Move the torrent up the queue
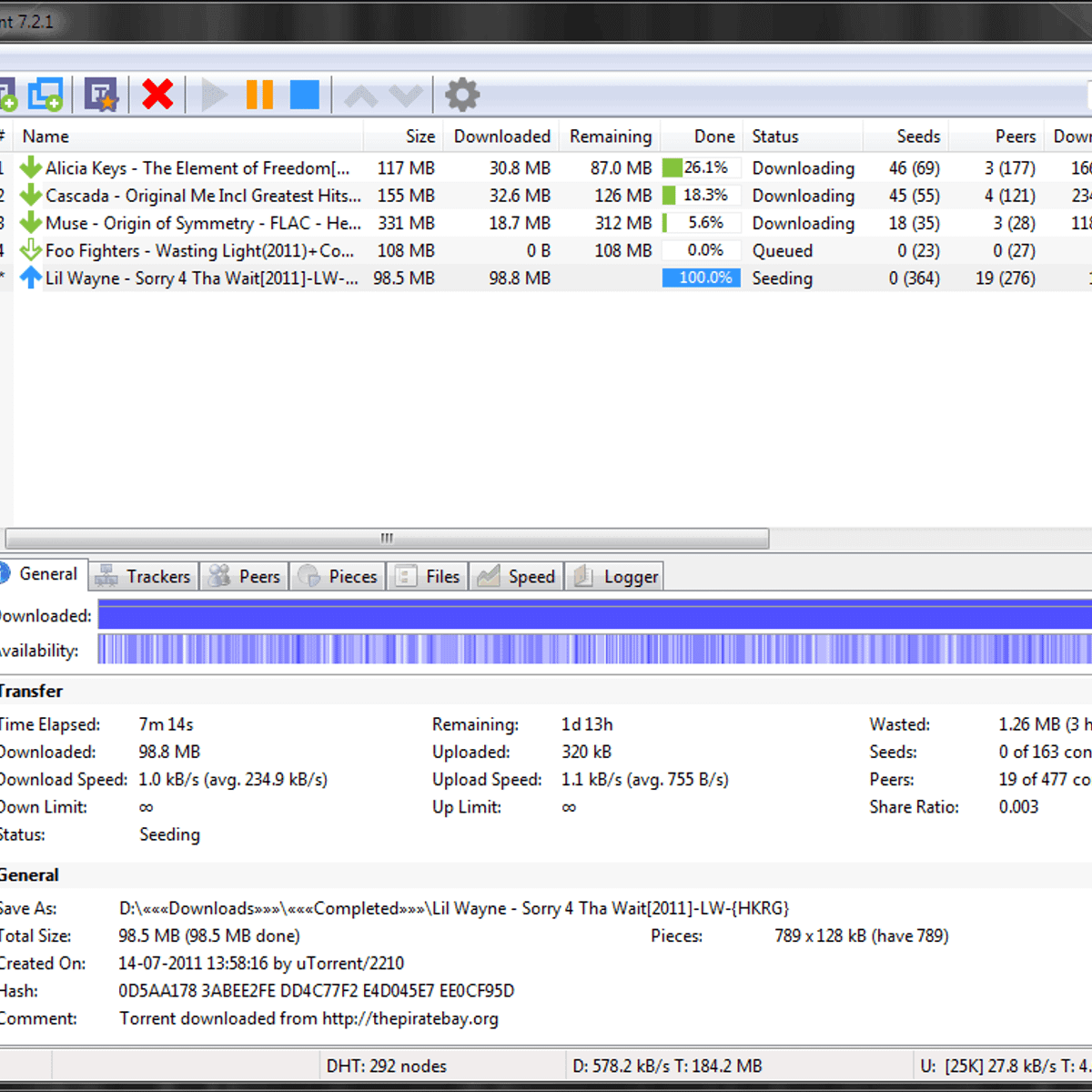1092x1092 pixels. click(361, 96)
